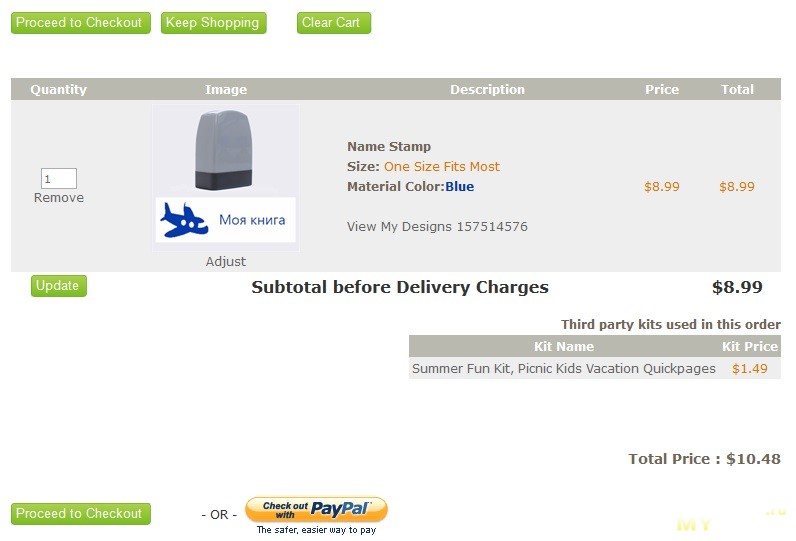Click the blue airplane design preview
The image size is (796, 541).
point(225,220)
